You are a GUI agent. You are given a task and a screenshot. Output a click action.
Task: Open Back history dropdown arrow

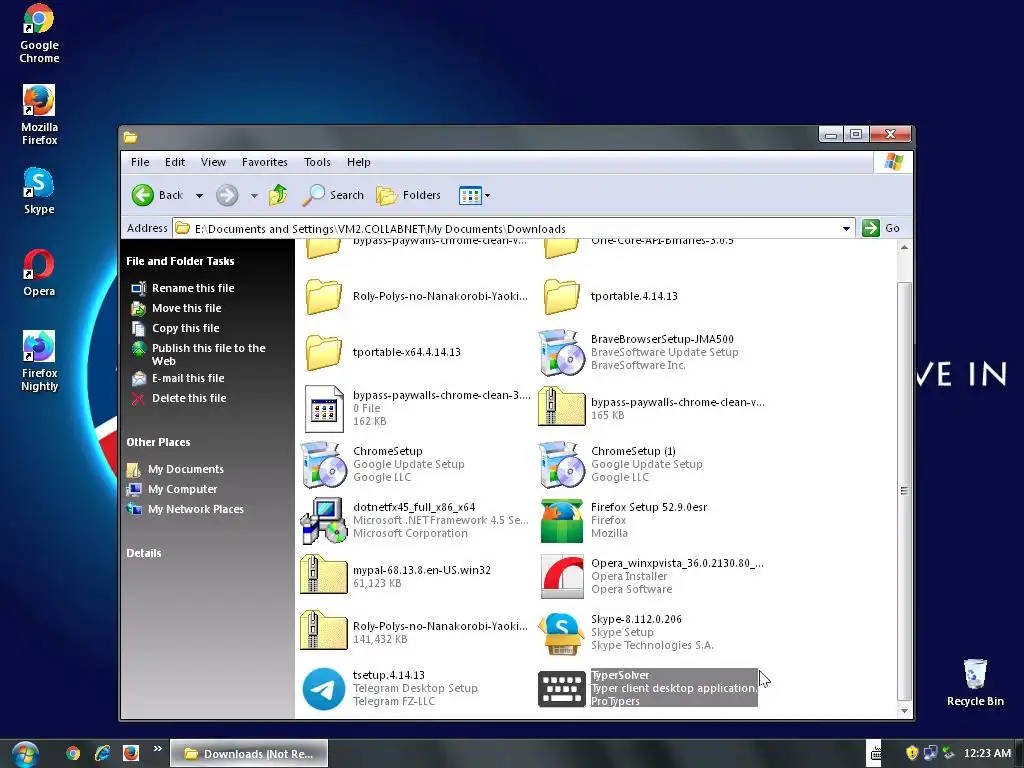199,195
